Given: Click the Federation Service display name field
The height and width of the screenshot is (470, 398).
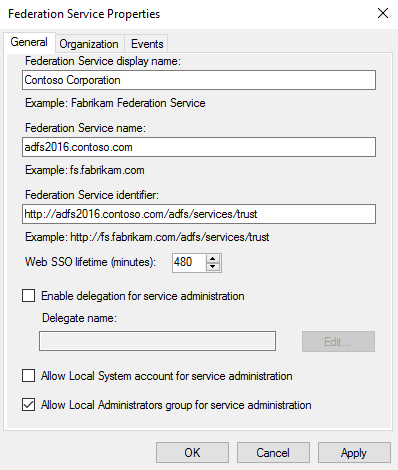Looking at the screenshot, I should click(199, 80).
